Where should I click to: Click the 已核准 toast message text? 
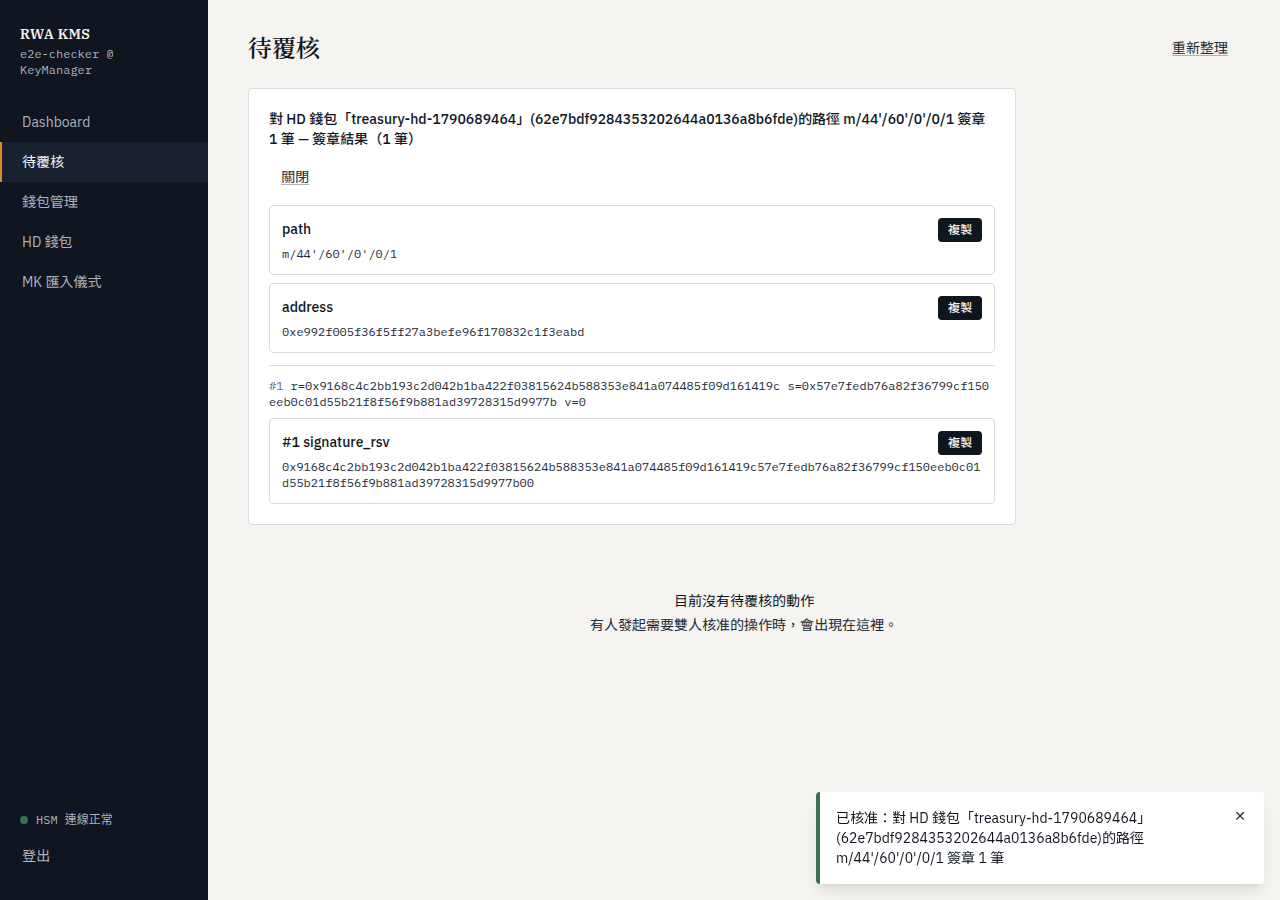tap(990, 838)
